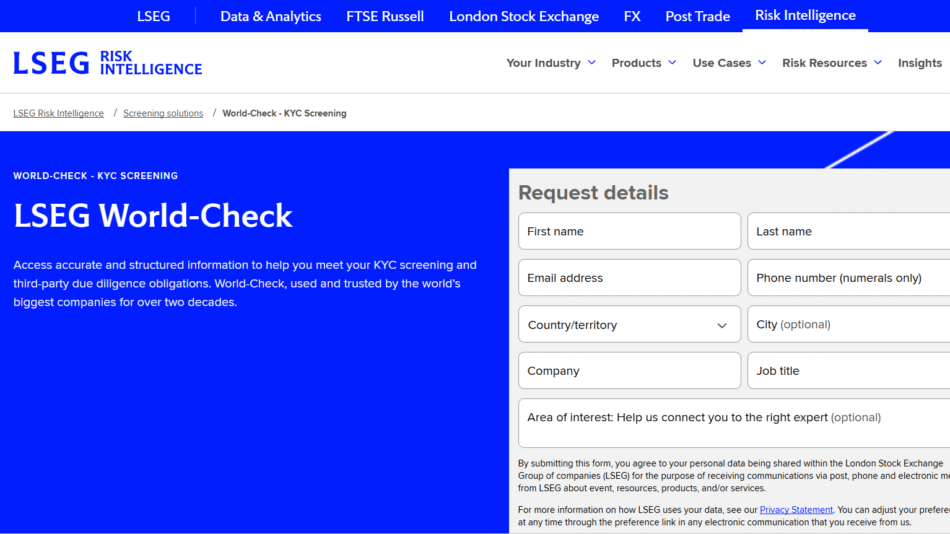The width and height of the screenshot is (950, 534).
Task: Click into the Company text field
Action: coord(629,371)
